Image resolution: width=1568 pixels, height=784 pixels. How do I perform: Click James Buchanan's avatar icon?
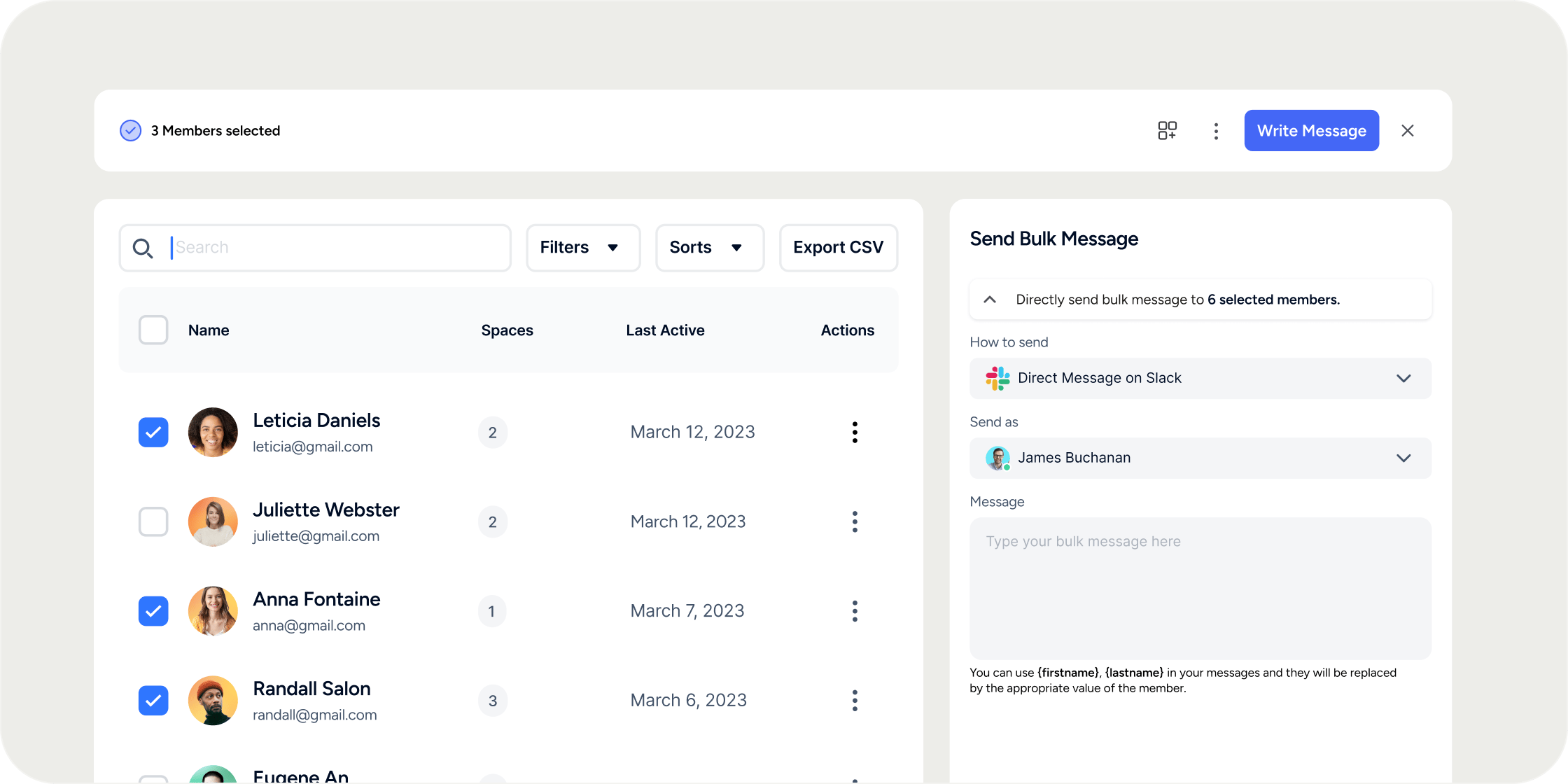[x=997, y=458]
